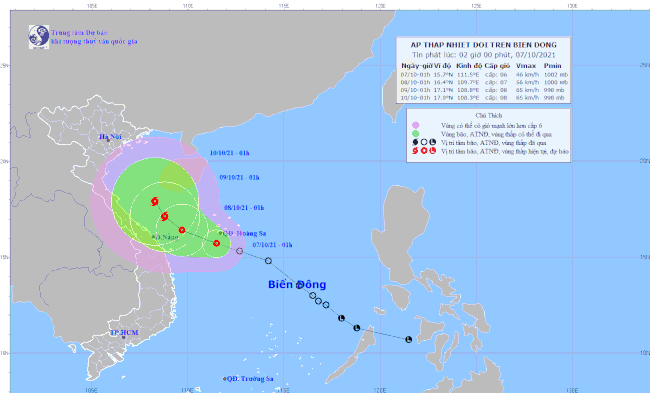650x393 pixels.
Task: Click the open track circle nearest the westernmost L marker
Action: [326, 305]
